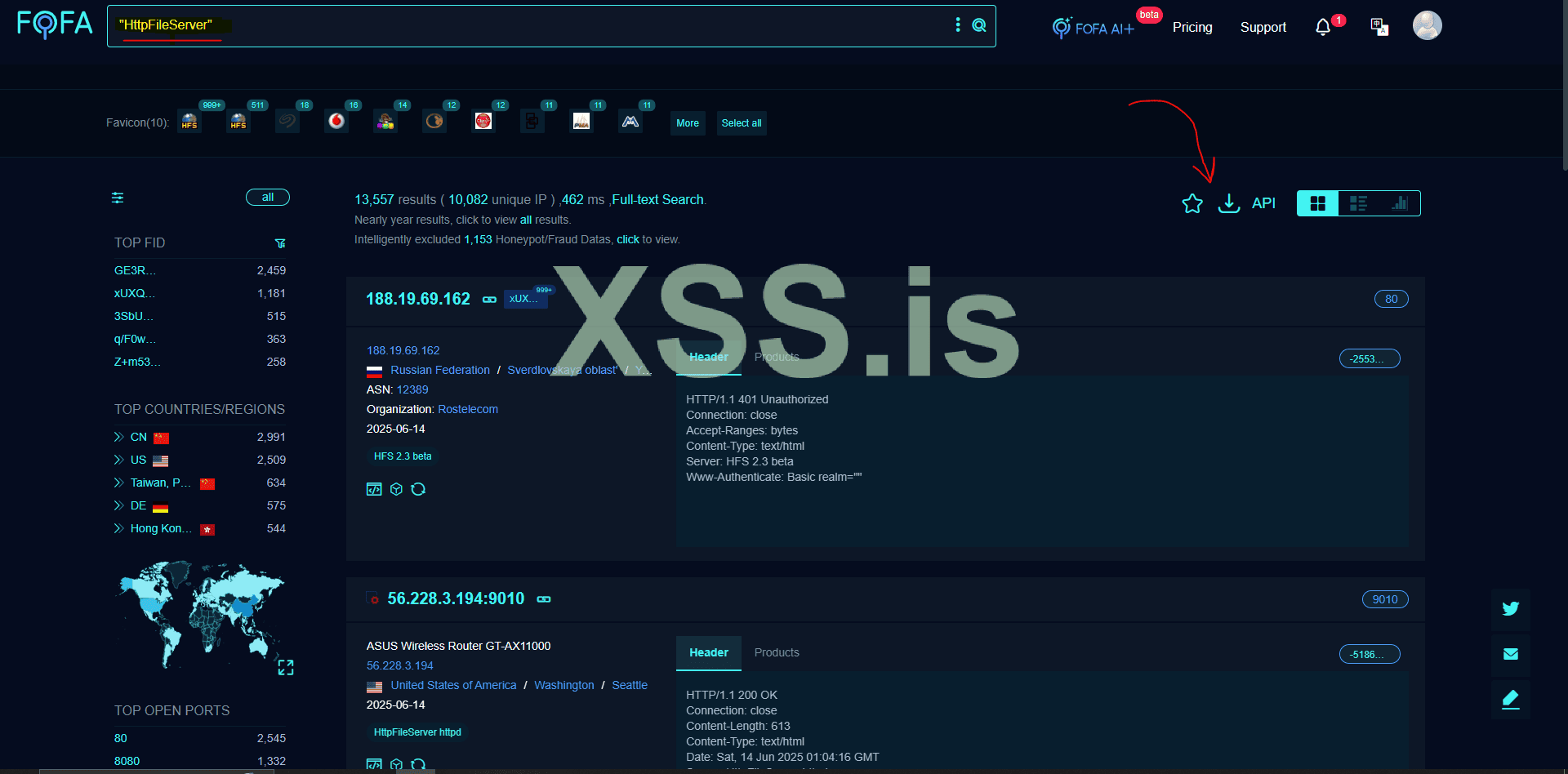Open the Products tab for 56.228.3.194
Viewport: 1568px width, 774px height.
pos(777,652)
